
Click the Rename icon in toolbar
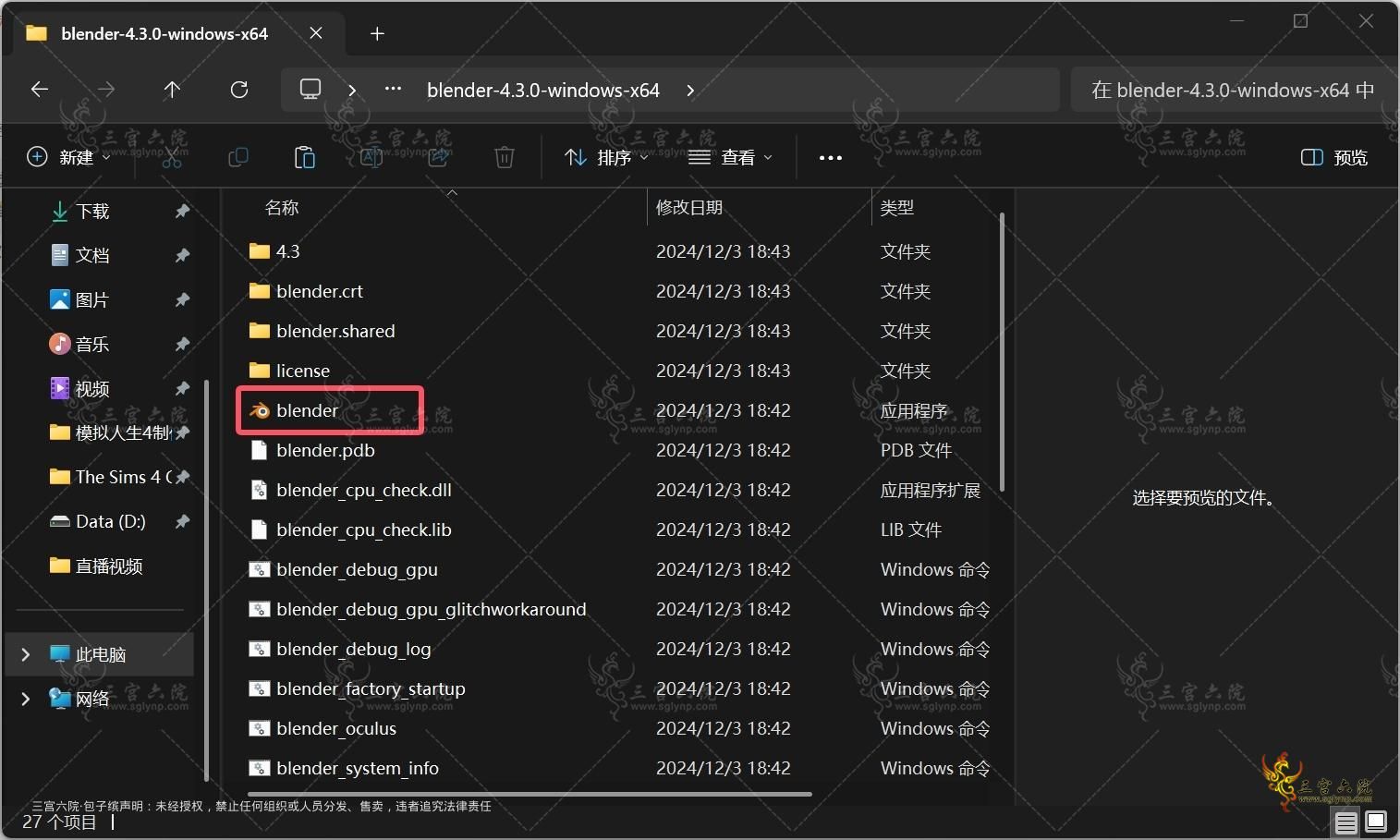click(x=371, y=157)
